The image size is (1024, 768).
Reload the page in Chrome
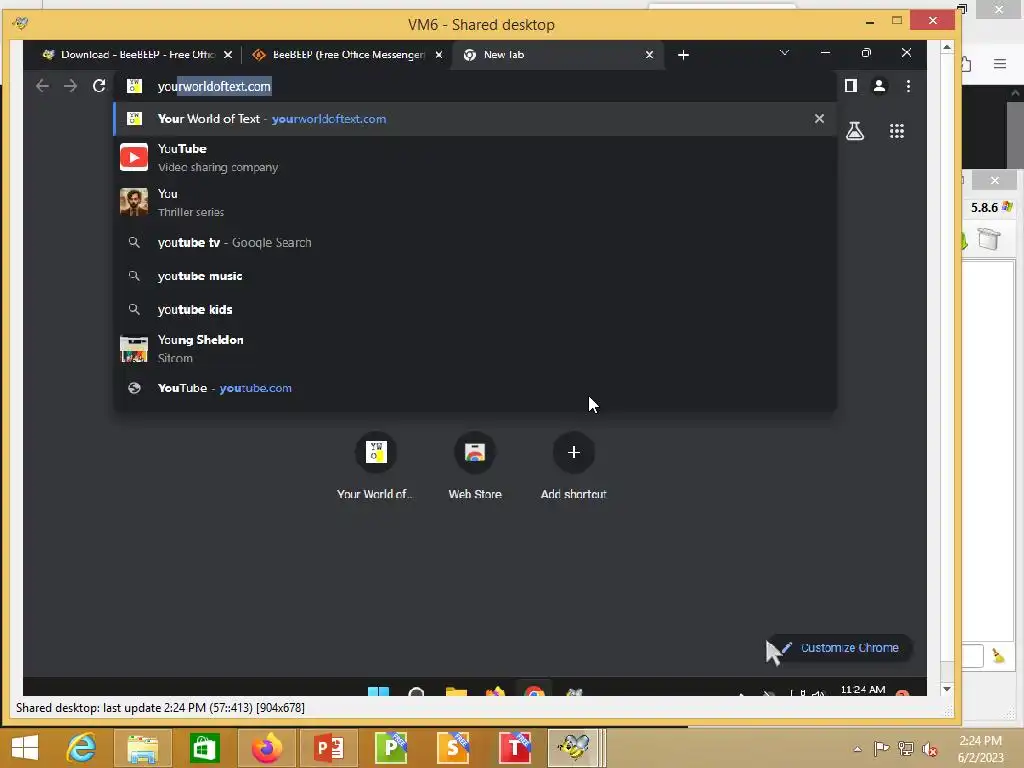(99, 86)
